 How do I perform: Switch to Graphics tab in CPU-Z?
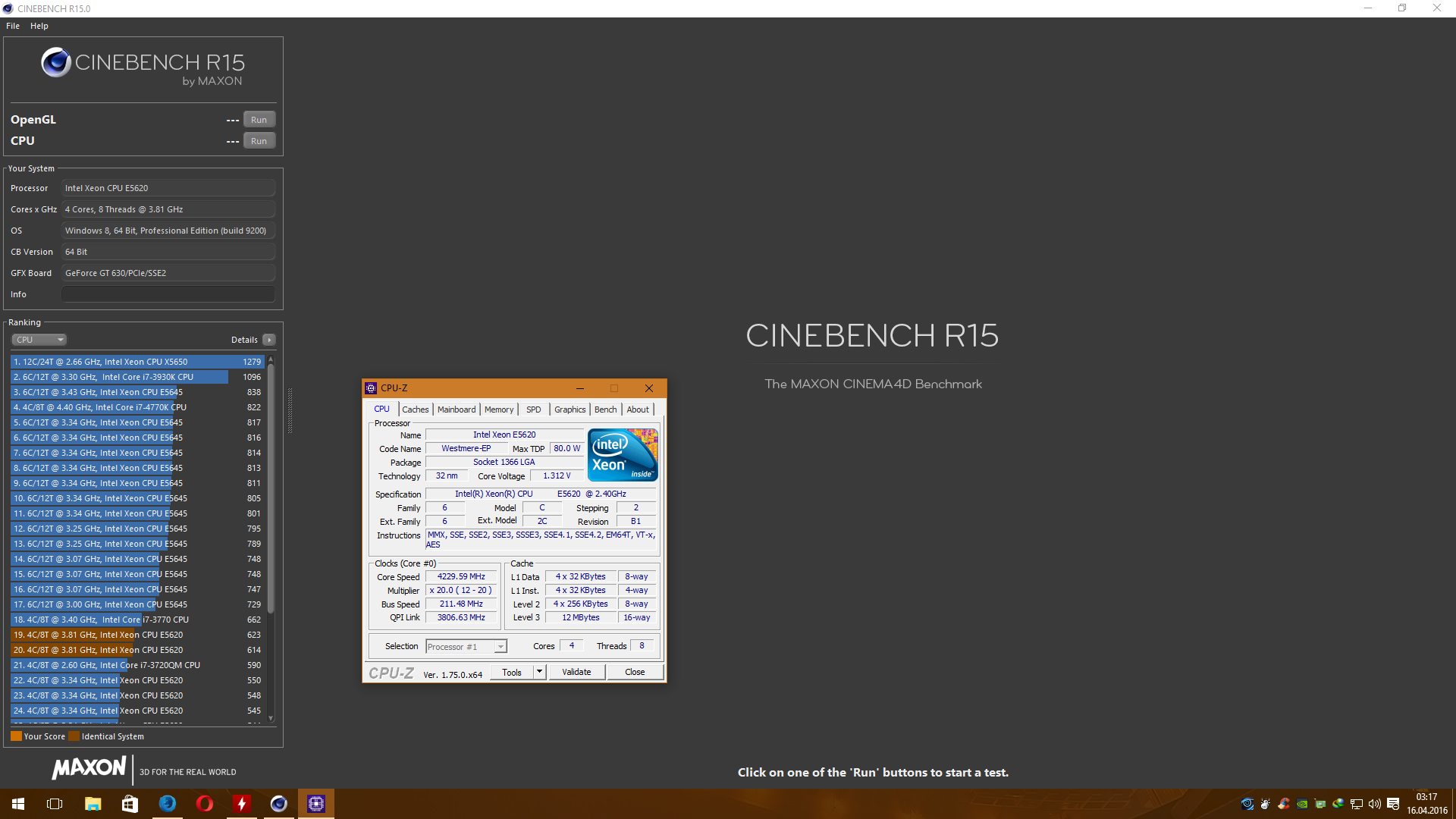click(x=570, y=409)
